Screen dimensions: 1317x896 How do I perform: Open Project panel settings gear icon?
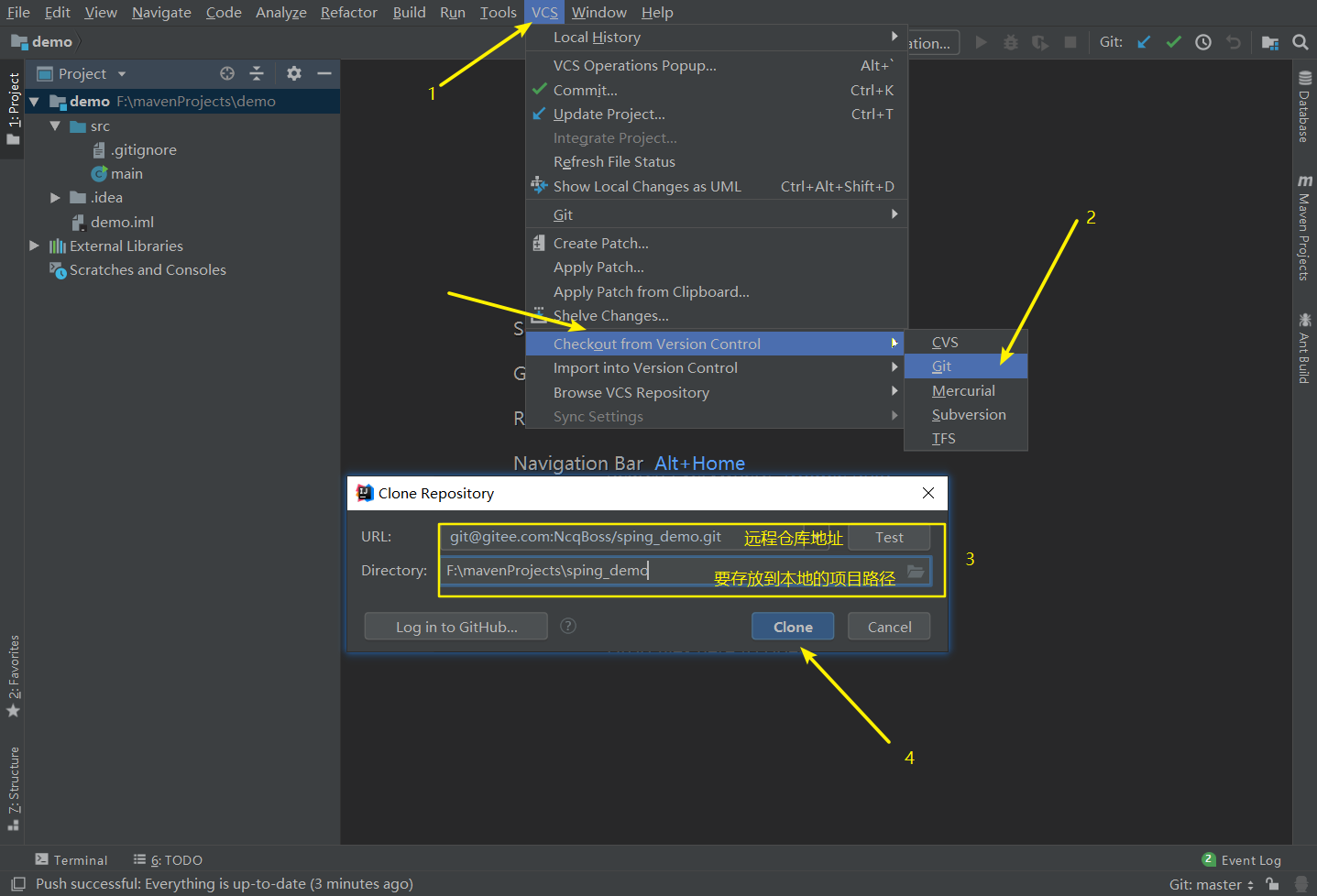click(x=294, y=73)
